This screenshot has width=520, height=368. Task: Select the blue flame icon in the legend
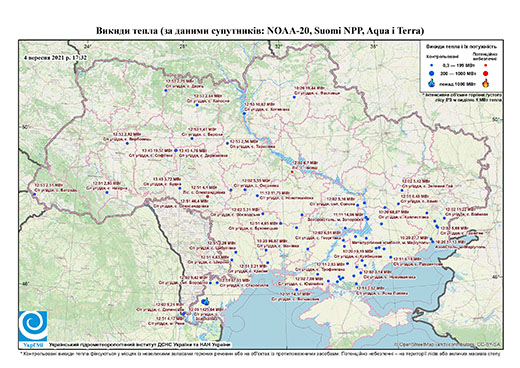pos(432,83)
